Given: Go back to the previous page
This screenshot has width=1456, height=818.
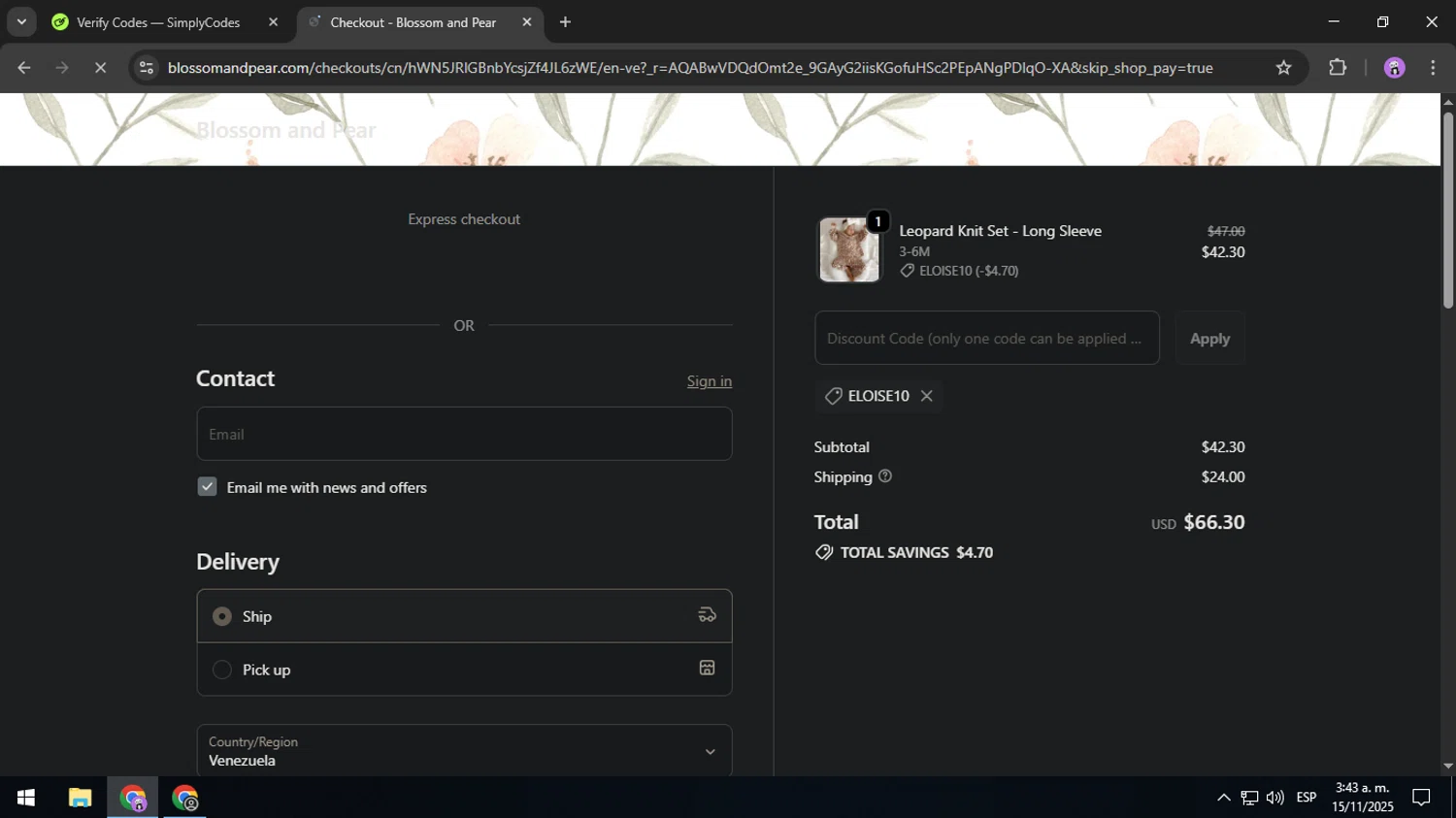Looking at the screenshot, I should click(x=24, y=68).
